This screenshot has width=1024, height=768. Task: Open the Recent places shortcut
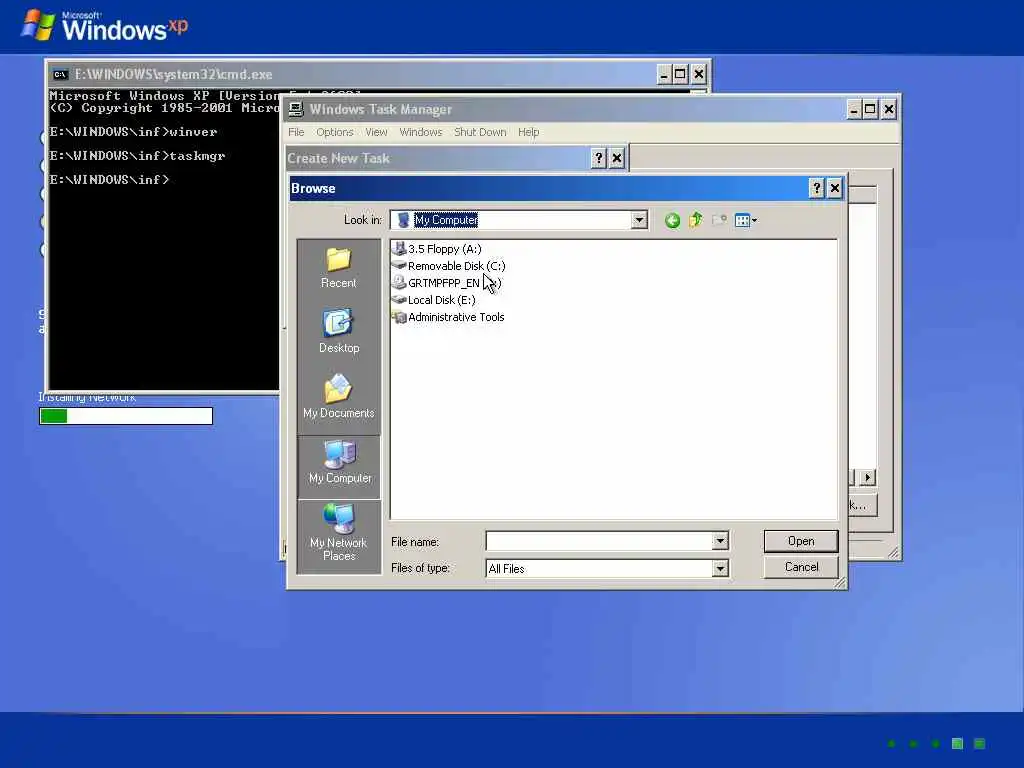pos(338,268)
